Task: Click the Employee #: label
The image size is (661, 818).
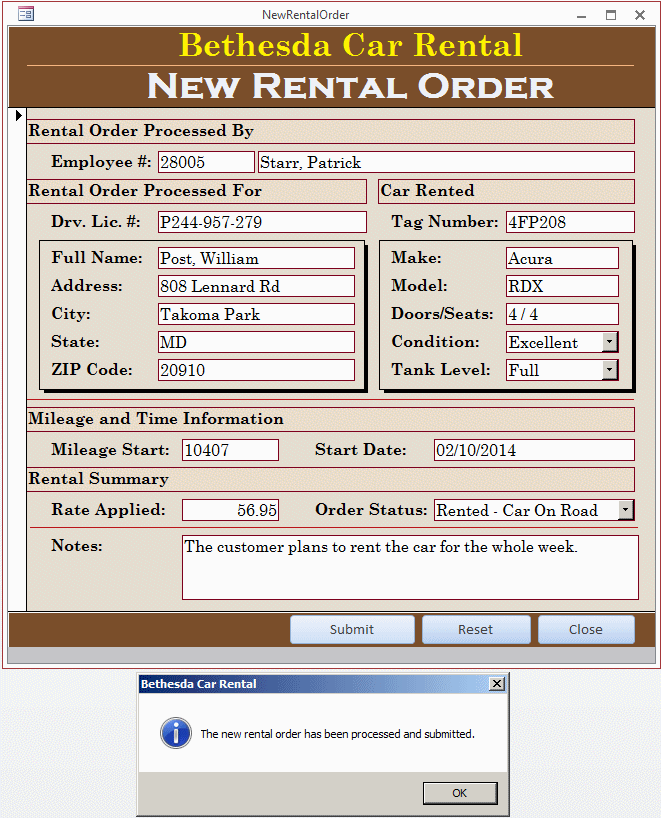Action: click(102, 162)
